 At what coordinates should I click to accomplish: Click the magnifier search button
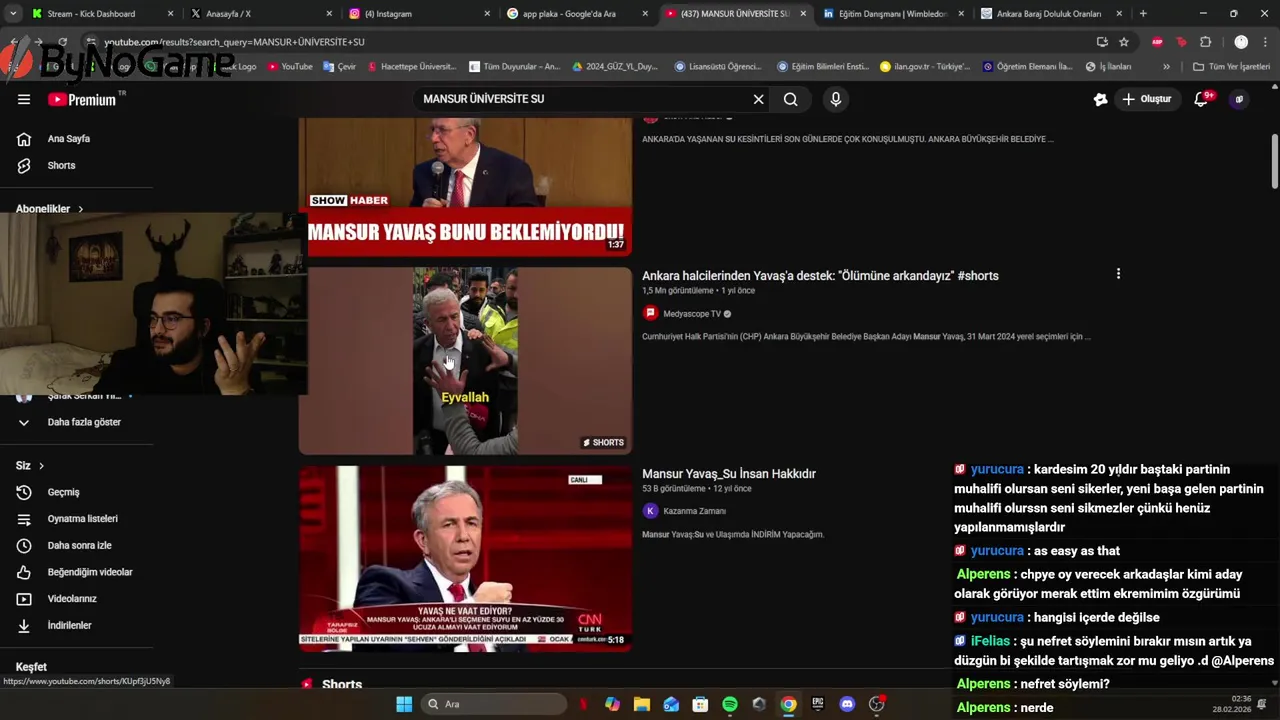click(x=790, y=99)
